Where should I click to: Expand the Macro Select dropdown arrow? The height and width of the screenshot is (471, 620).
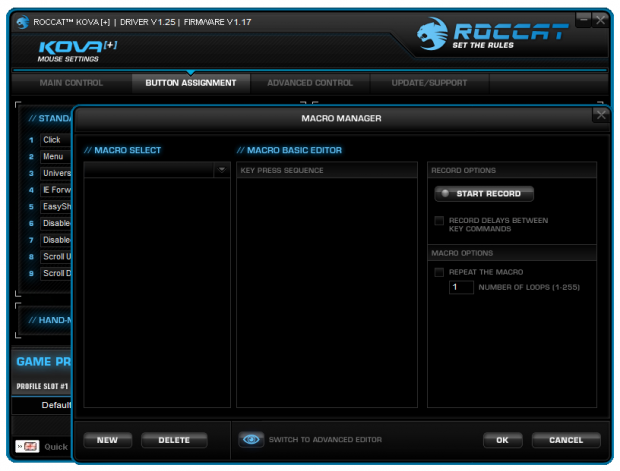pos(222,170)
